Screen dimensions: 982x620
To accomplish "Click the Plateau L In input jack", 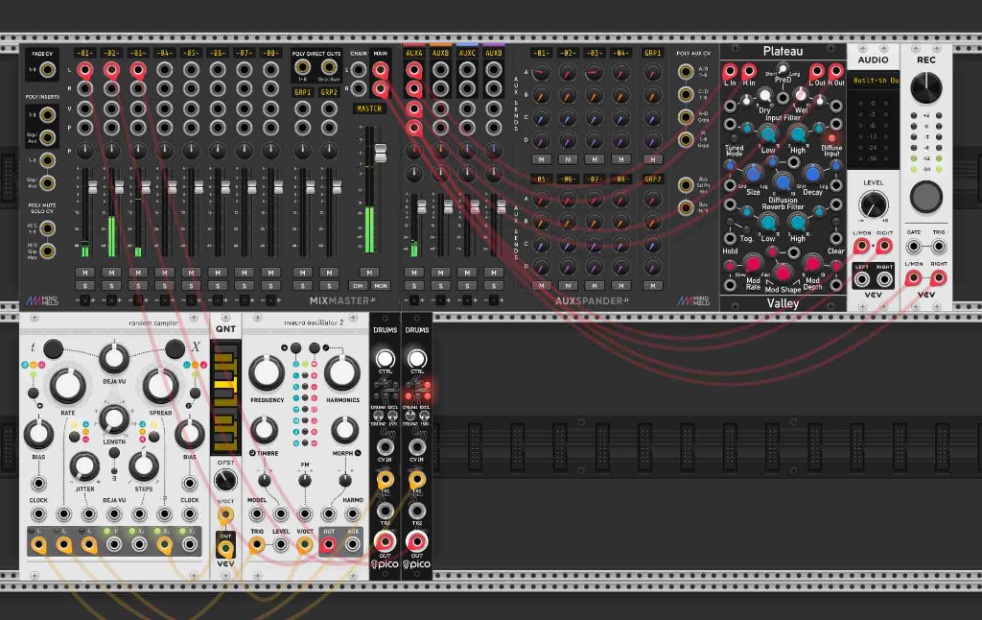I will pyautogui.click(x=730, y=71).
